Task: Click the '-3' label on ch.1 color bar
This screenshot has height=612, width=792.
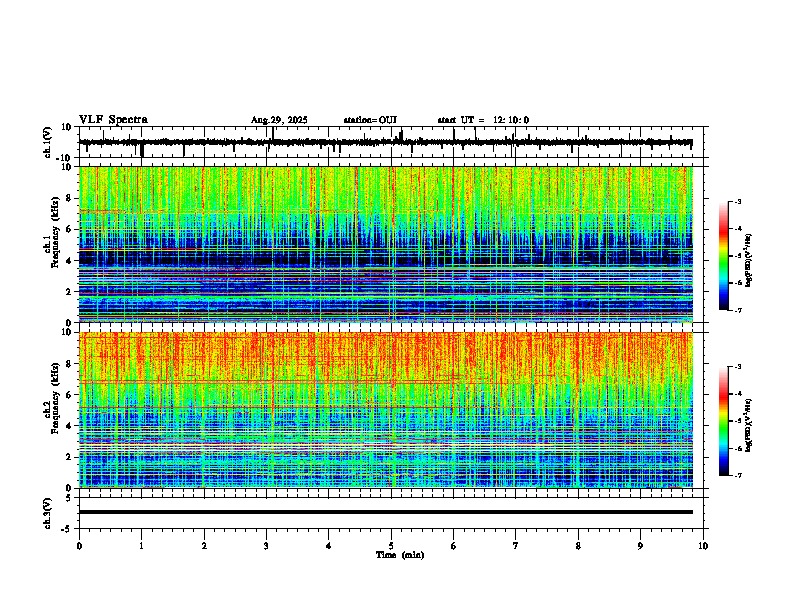Action: (x=737, y=202)
